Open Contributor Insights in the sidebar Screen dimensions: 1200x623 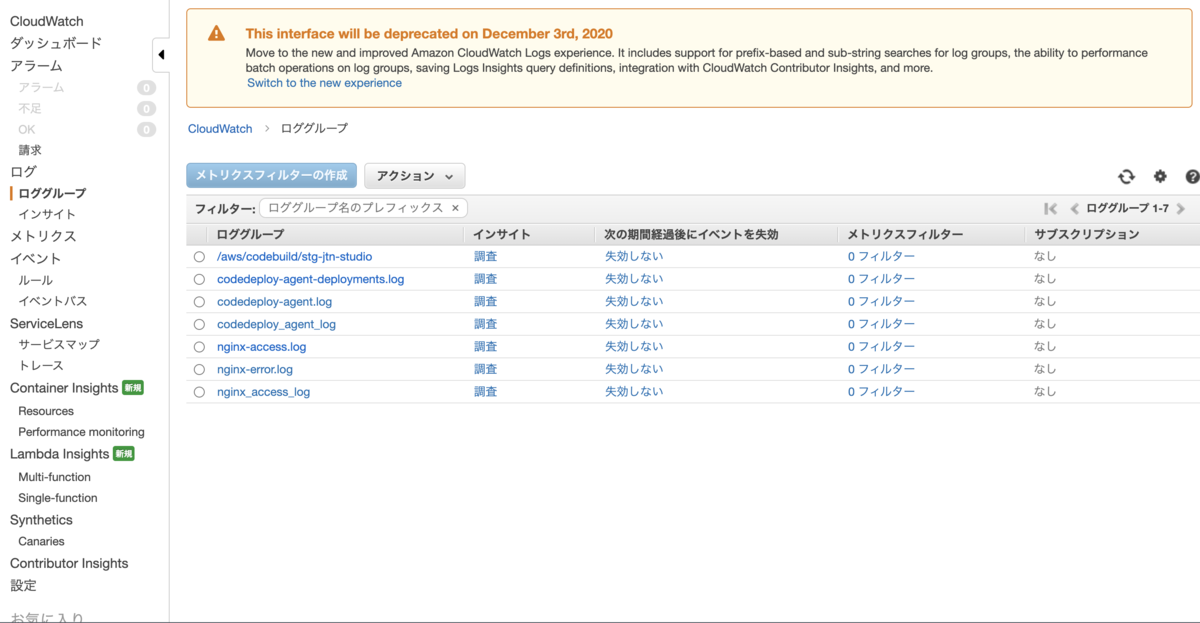click(69, 563)
